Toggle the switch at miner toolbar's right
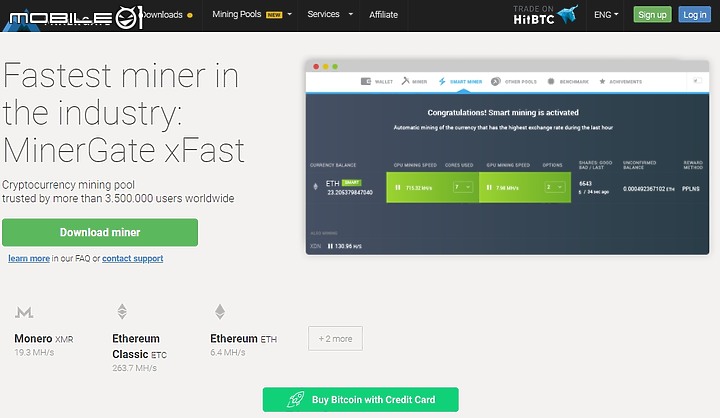 point(697,81)
